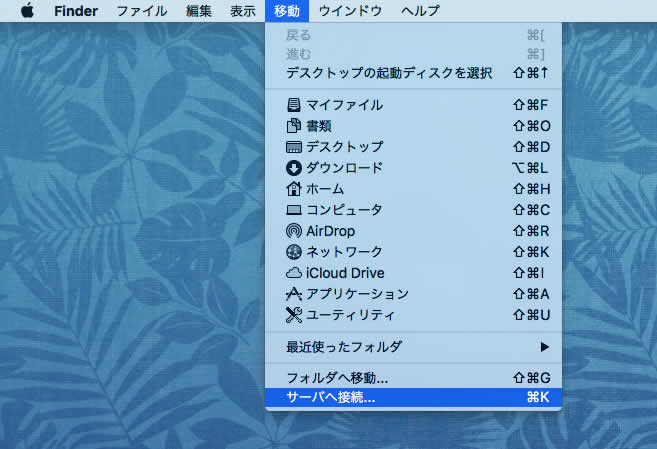The image size is (657, 449).
Task: Choose デスクトップの起動ディスクを選択
Action: pyautogui.click(x=414, y=73)
